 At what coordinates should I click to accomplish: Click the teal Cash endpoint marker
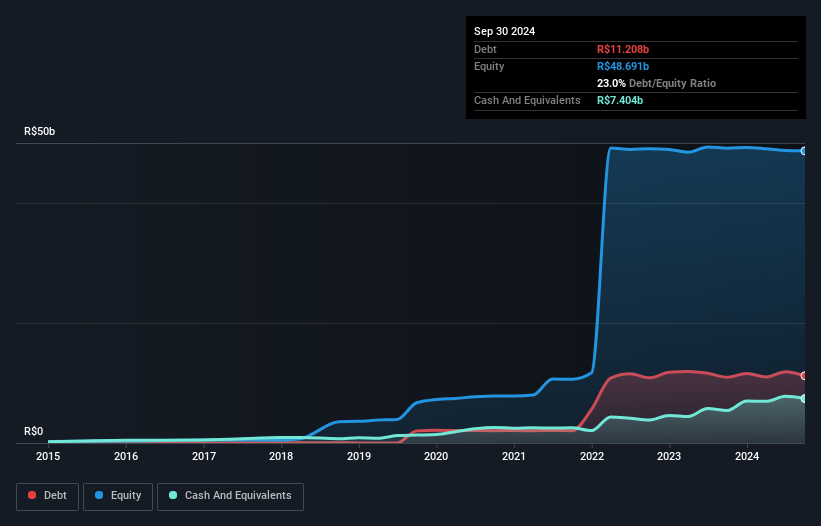pos(804,398)
